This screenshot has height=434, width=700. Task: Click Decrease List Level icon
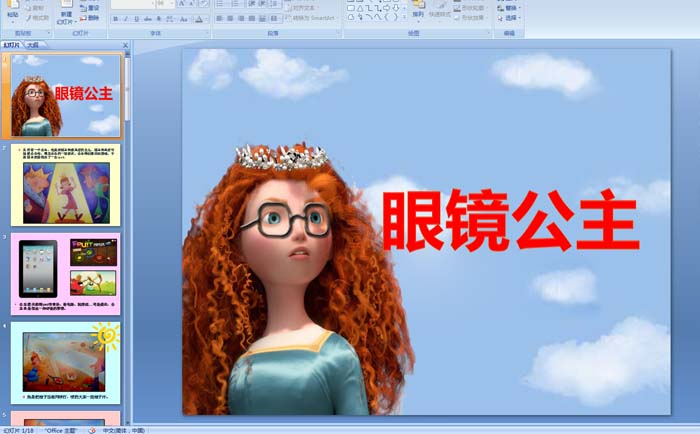(252, 4)
